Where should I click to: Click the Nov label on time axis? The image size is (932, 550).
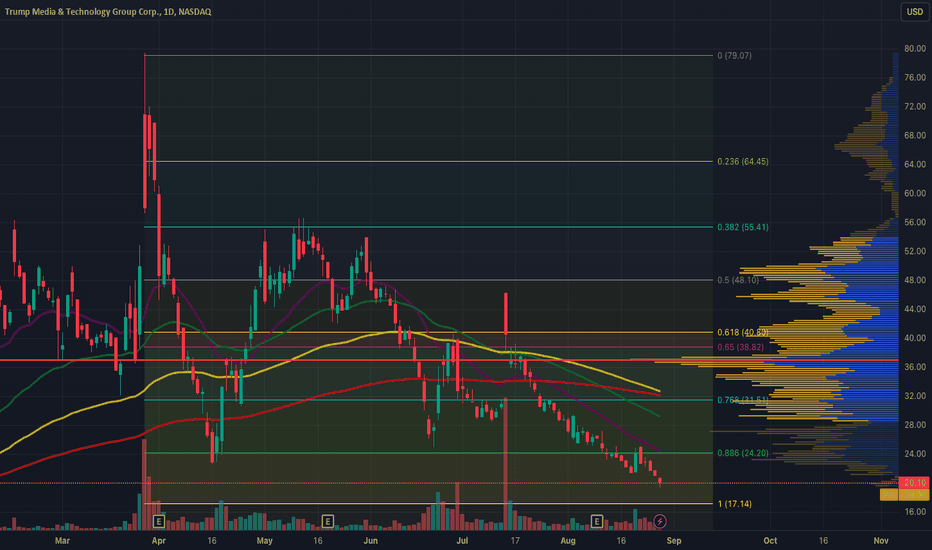click(x=881, y=540)
